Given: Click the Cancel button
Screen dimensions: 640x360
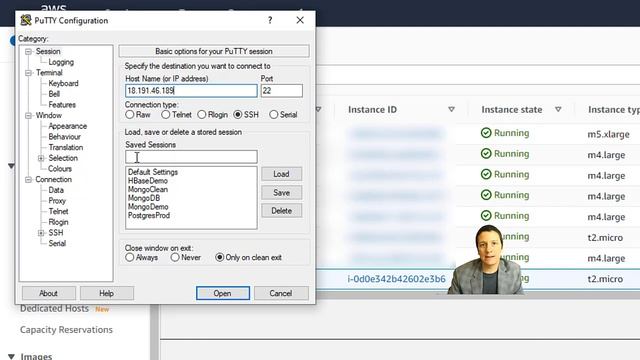Looking at the screenshot, I should (281, 293).
